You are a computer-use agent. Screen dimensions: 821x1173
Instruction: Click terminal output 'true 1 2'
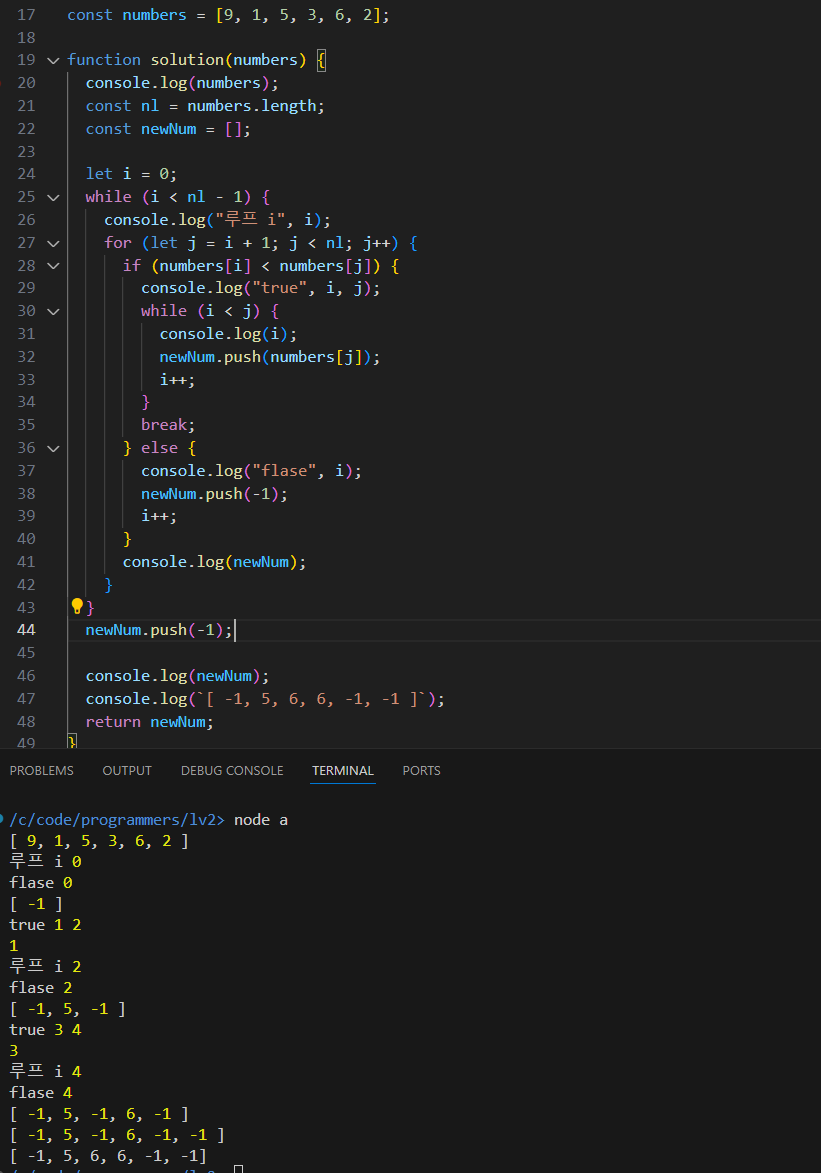45,925
